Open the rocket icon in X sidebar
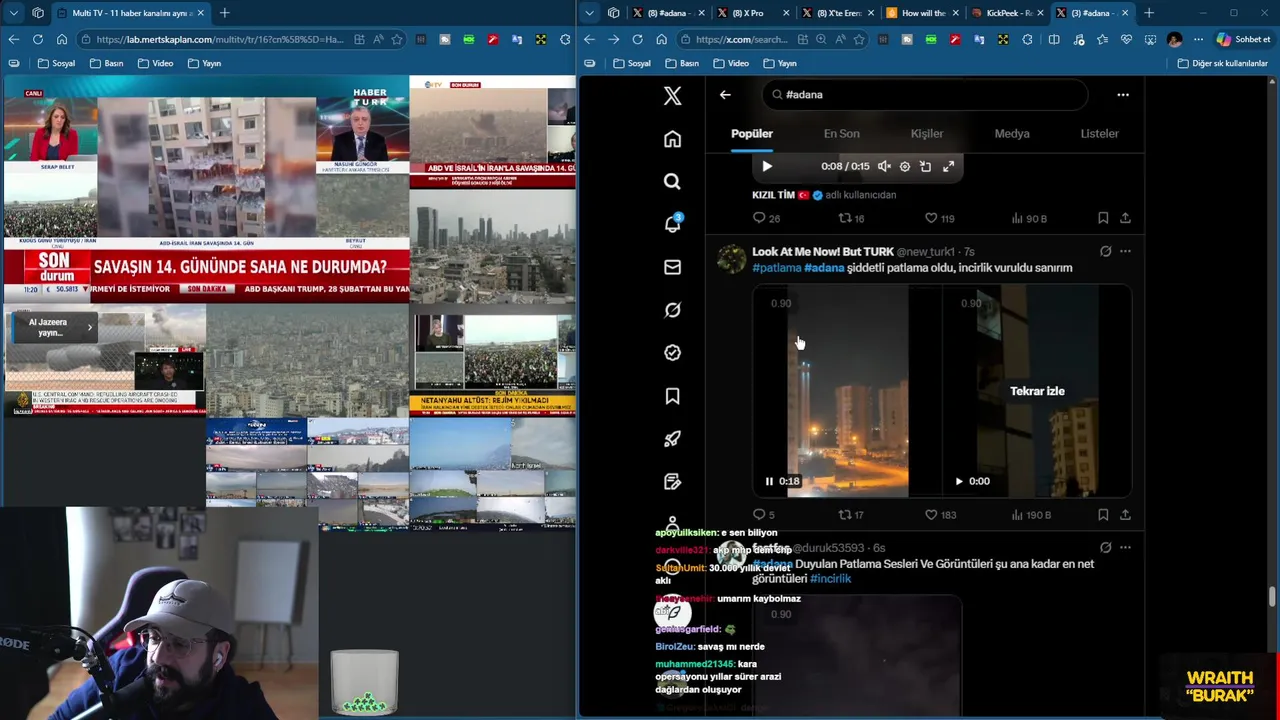This screenshot has height=720, width=1280. tap(672, 439)
